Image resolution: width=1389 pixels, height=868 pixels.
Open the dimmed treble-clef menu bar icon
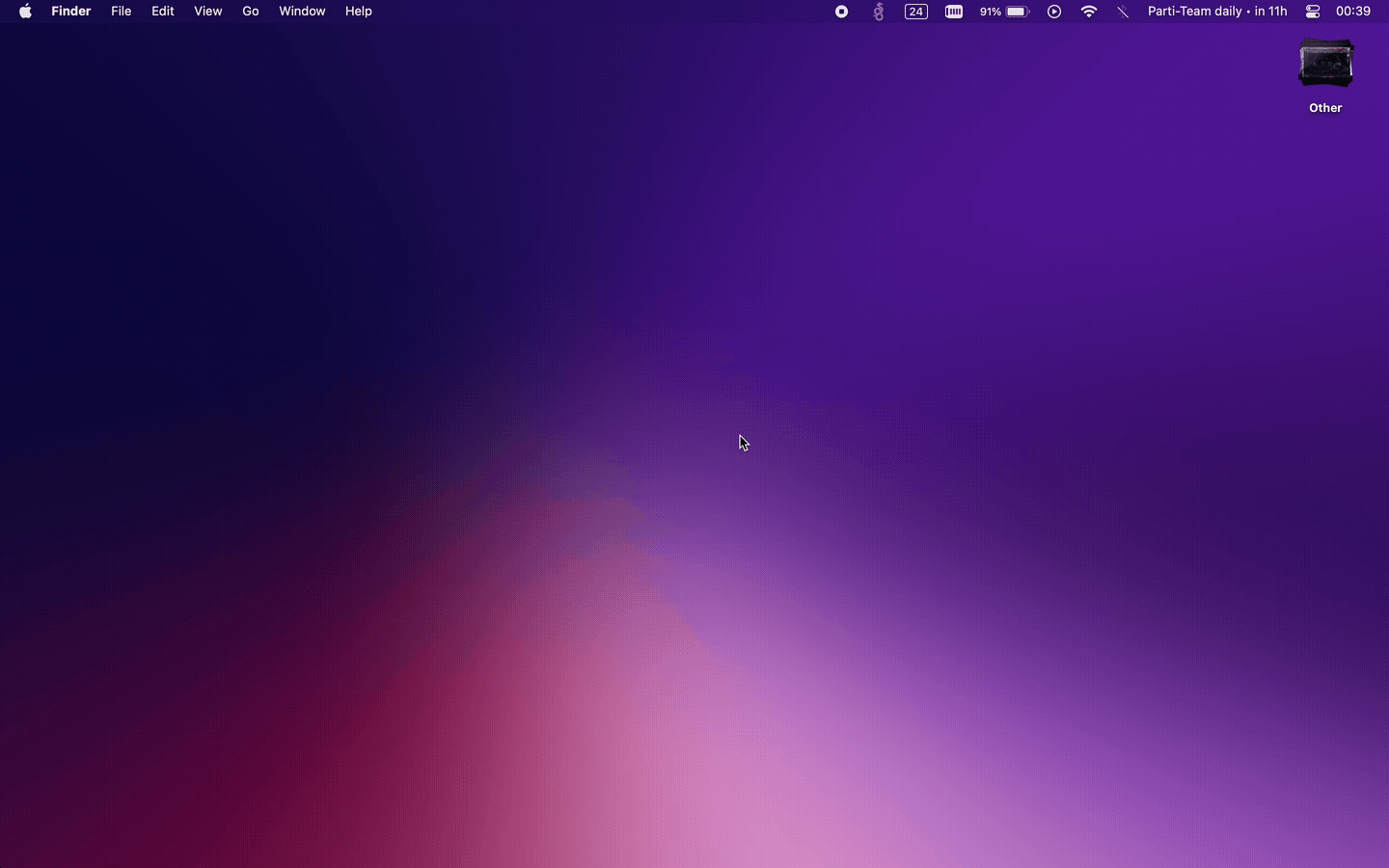coord(878,12)
